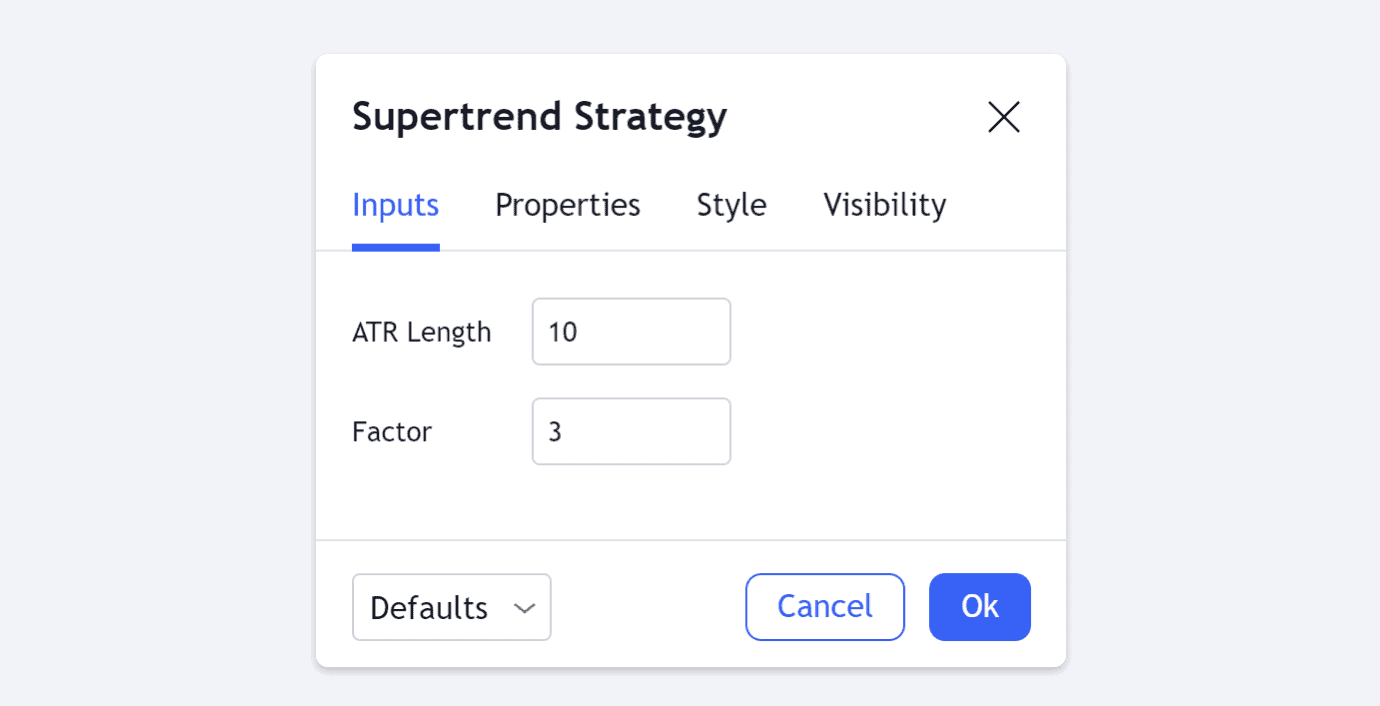Confirm settings with the Ok button
Screen dimensions: 1380x706
(x=979, y=607)
